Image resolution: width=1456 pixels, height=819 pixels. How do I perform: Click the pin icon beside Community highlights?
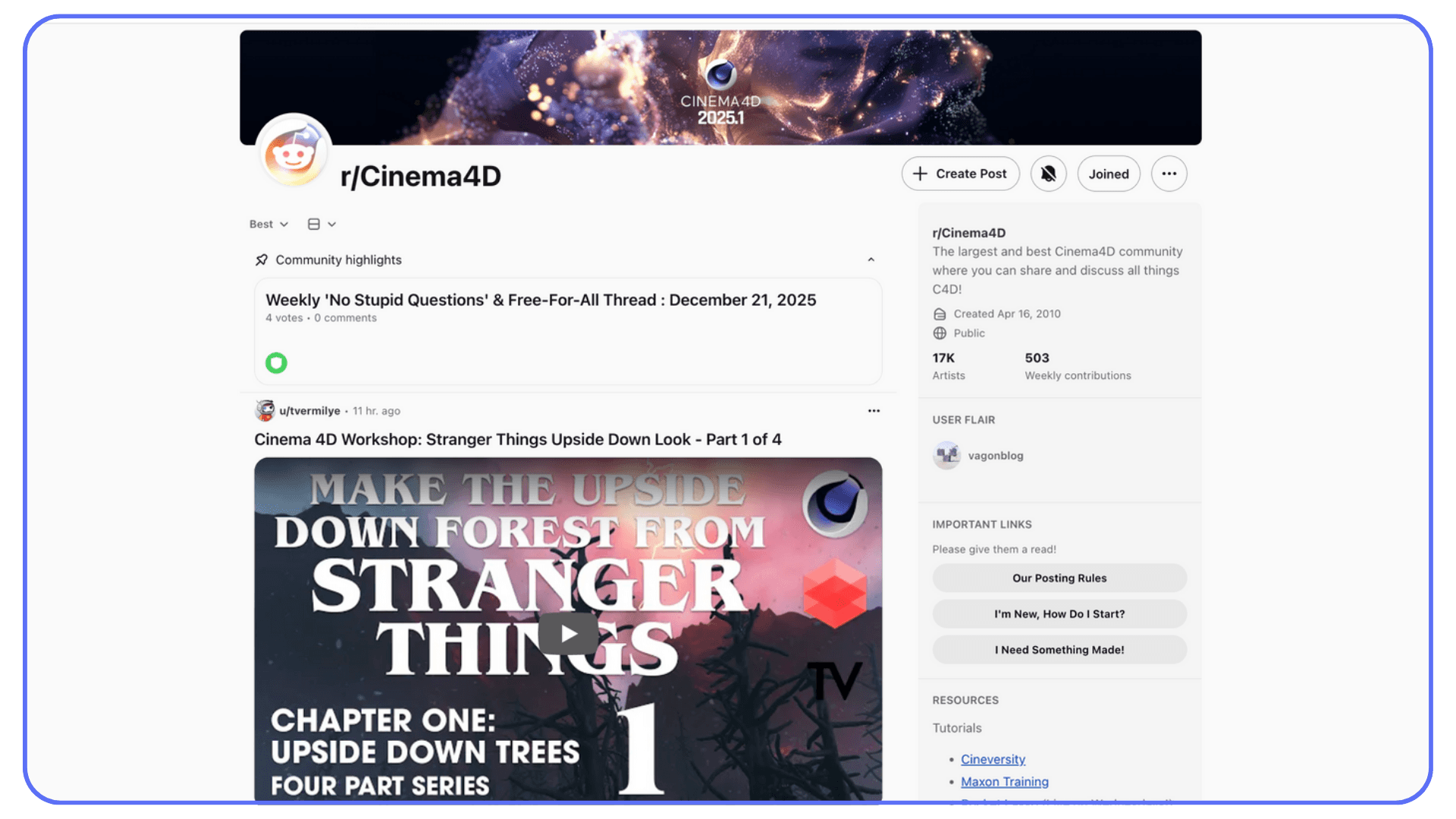(261, 259)
